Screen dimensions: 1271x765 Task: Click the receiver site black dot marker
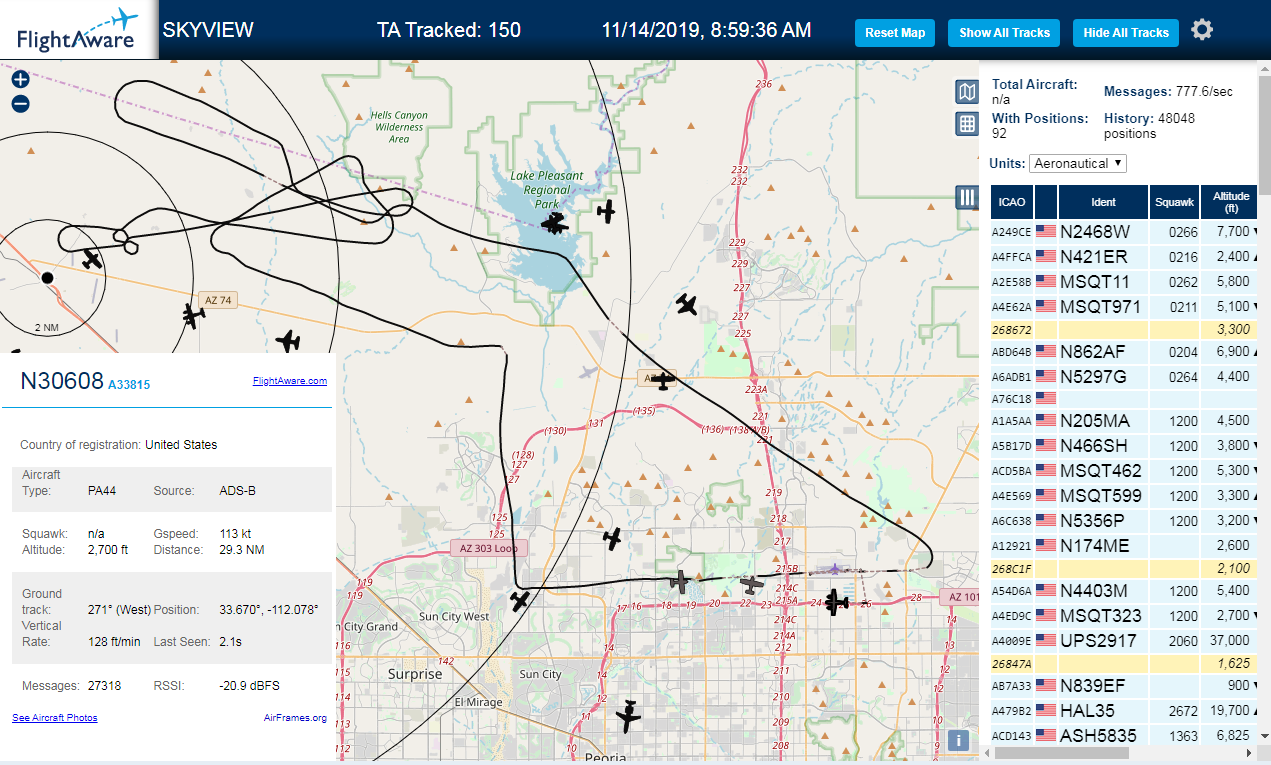[46, 277]
